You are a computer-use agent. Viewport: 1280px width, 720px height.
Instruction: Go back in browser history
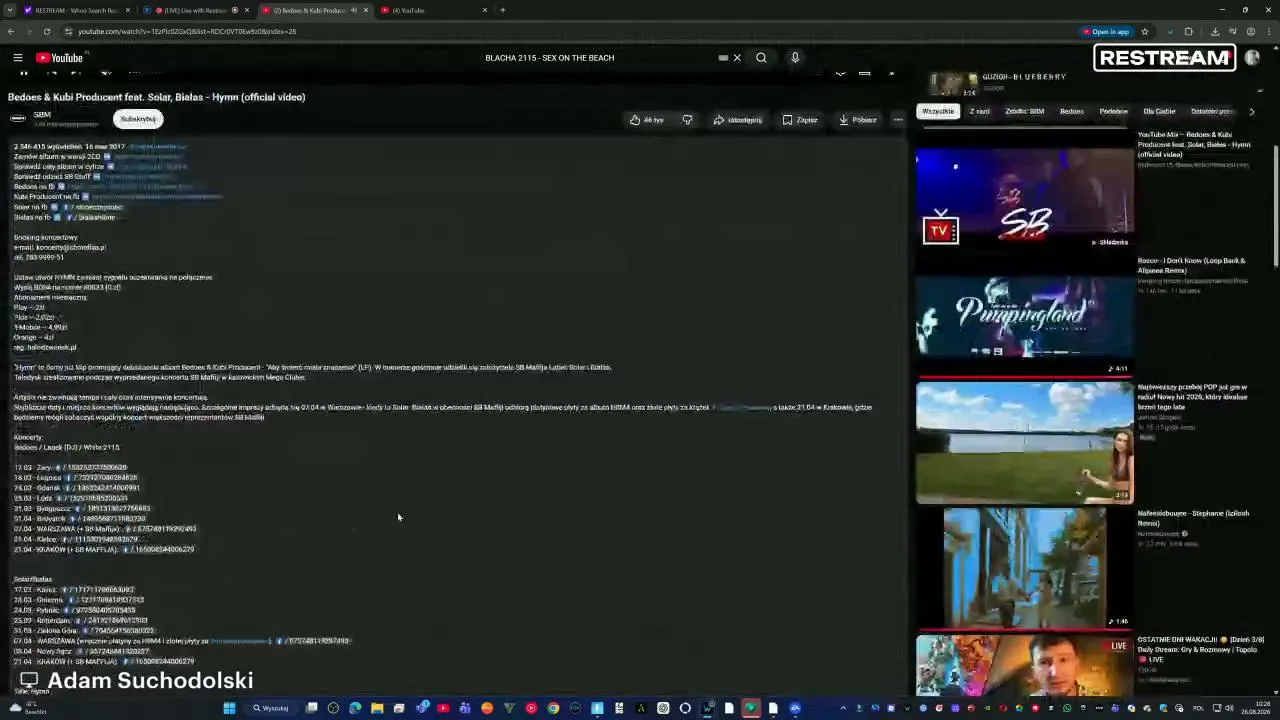tap(11, 31)
